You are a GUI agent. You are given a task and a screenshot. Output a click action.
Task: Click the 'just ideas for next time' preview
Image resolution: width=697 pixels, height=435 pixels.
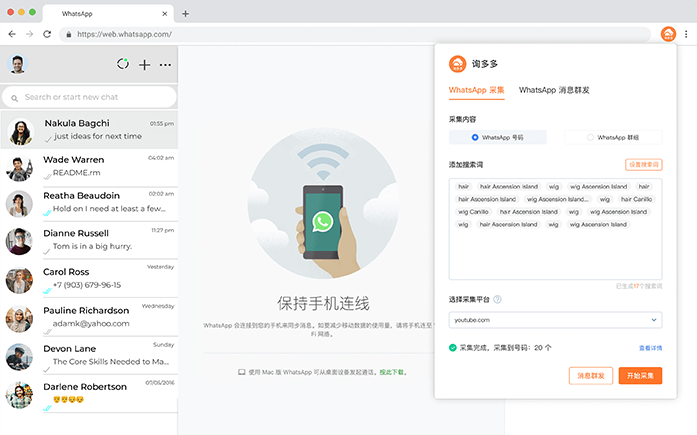click(x=98, y=136)
